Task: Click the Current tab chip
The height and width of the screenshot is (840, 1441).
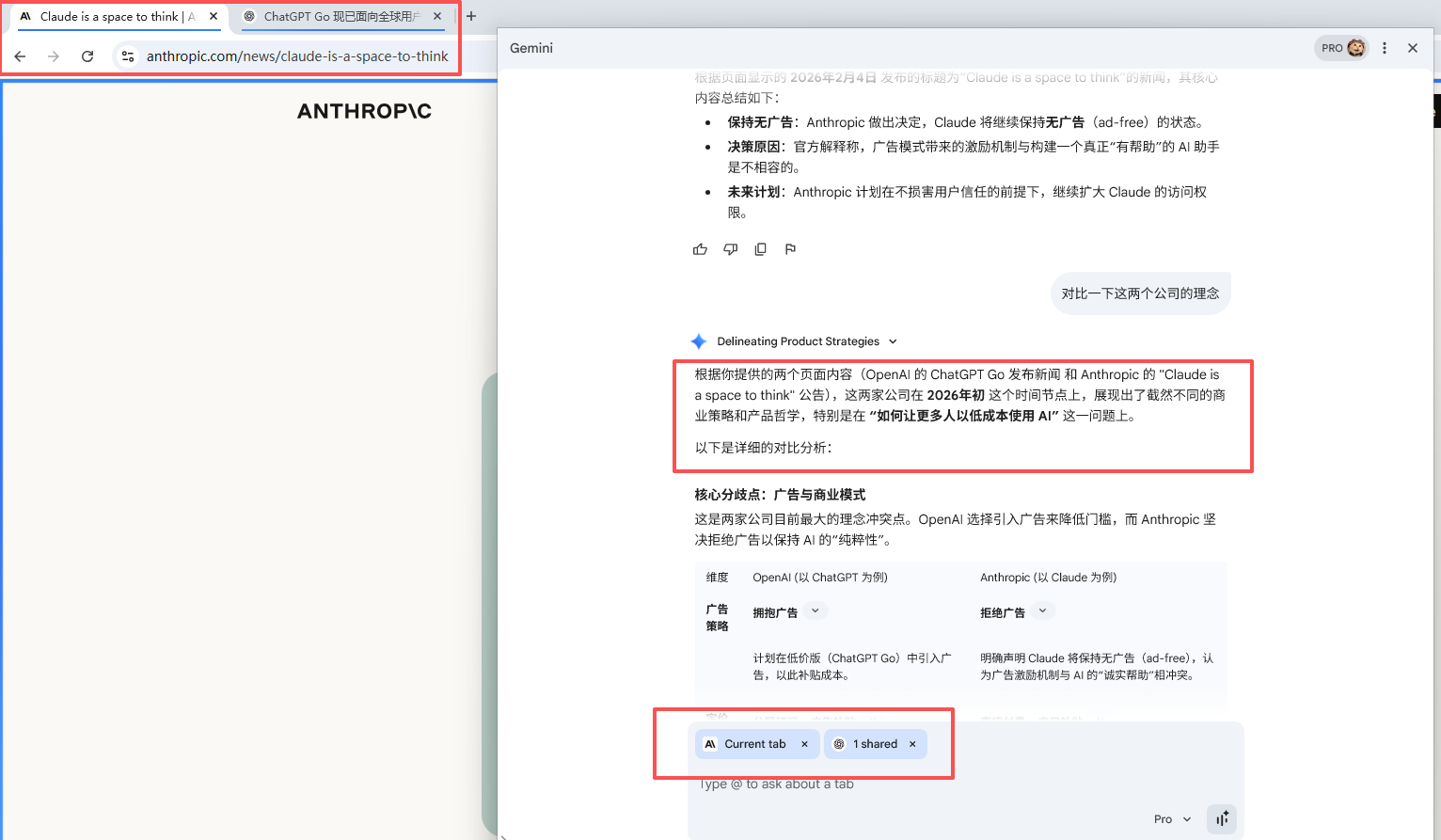Action: 757,744
